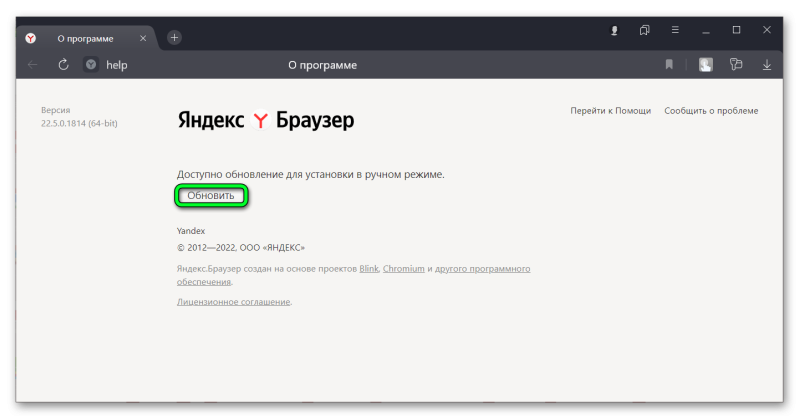Open the Blink project link

click(369, 268)
